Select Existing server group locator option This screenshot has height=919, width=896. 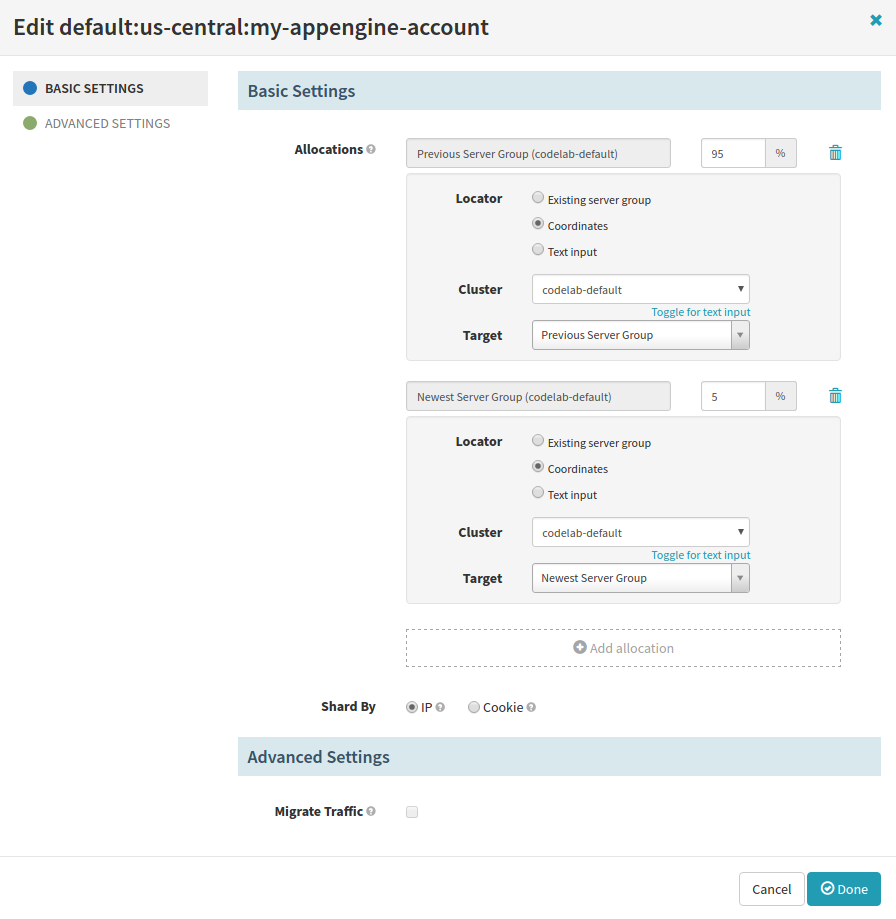tap(538, 197)
